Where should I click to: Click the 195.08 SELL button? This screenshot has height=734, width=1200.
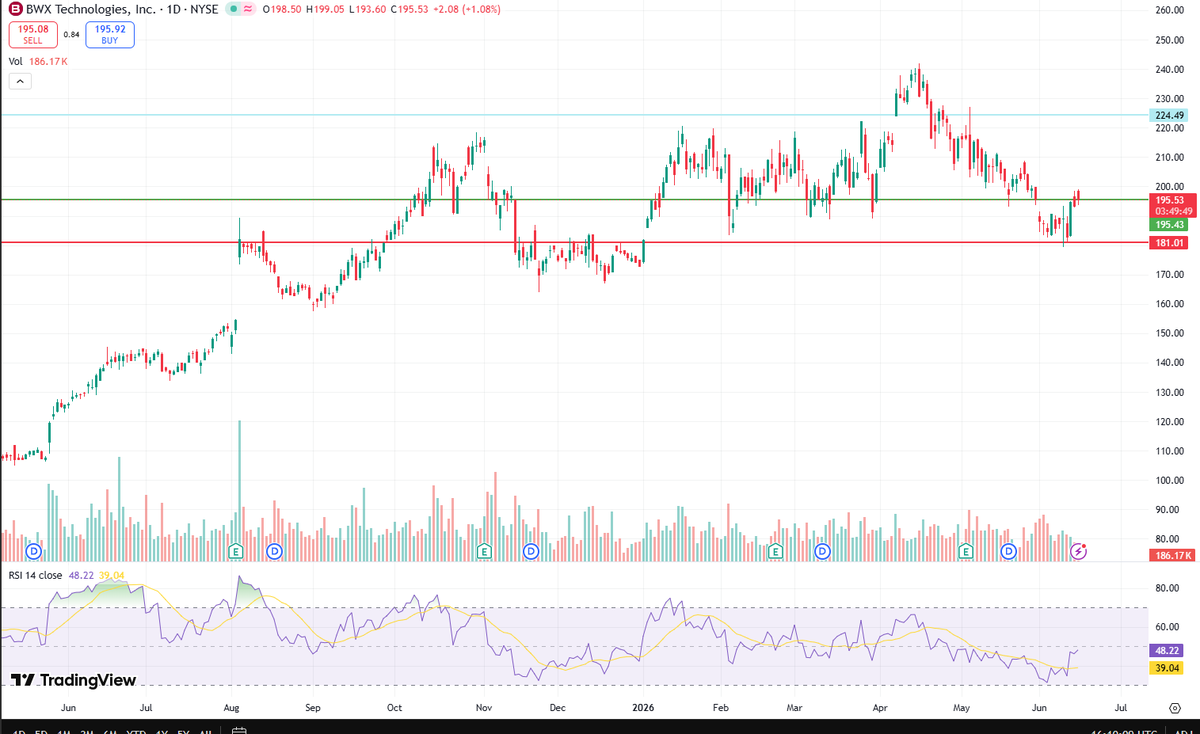(x=32, y=35)
